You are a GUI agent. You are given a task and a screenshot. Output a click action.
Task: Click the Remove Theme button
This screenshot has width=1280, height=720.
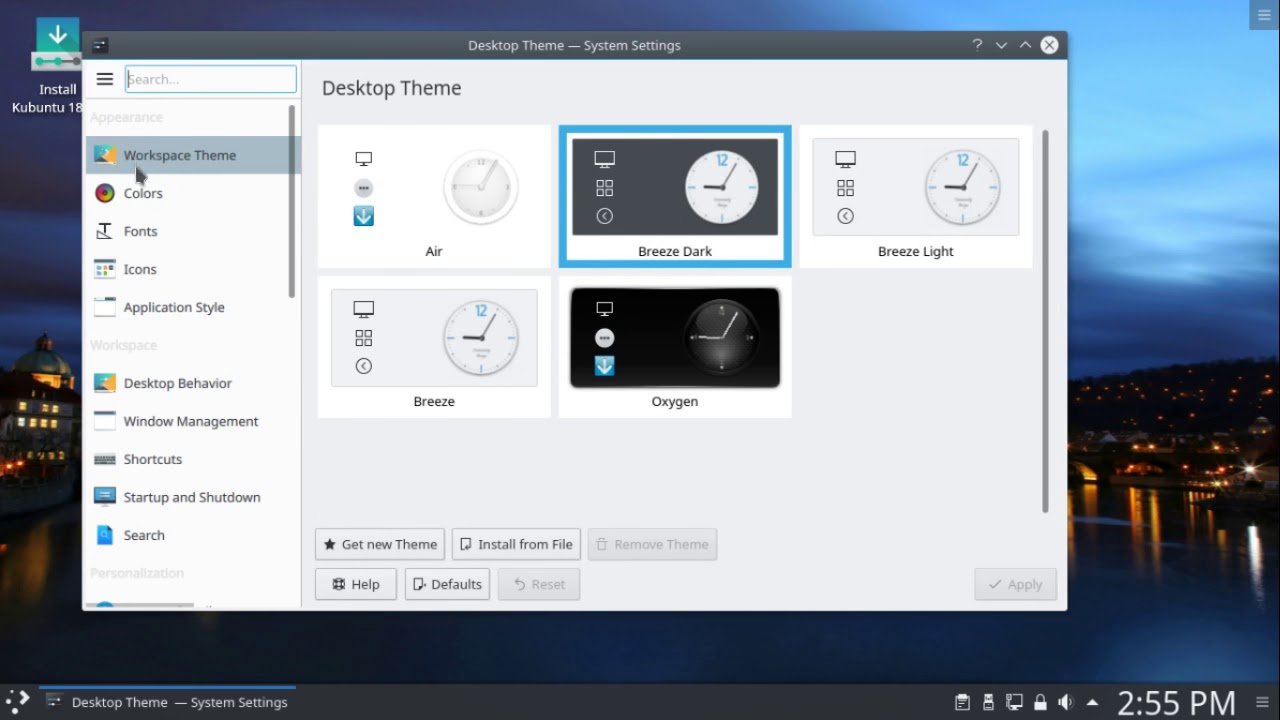(652, 544)
